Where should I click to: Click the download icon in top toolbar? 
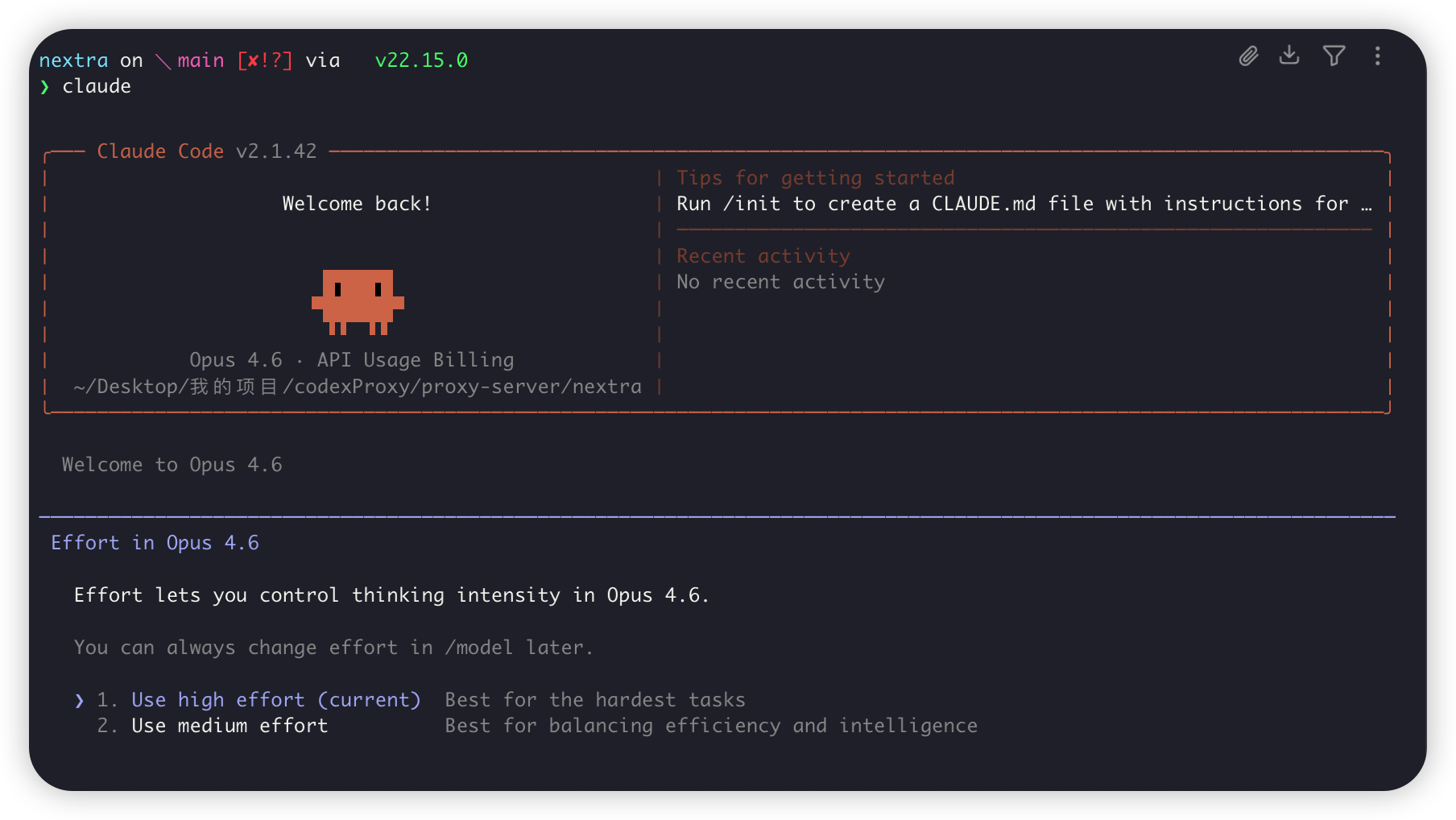pyautogui.click(x=1289, y=55)
